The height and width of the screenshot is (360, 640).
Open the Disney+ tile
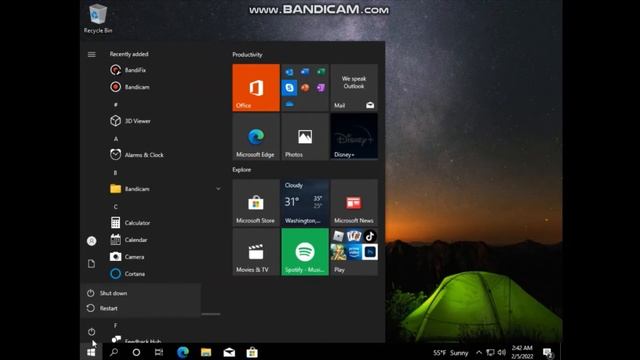[354, 136]
